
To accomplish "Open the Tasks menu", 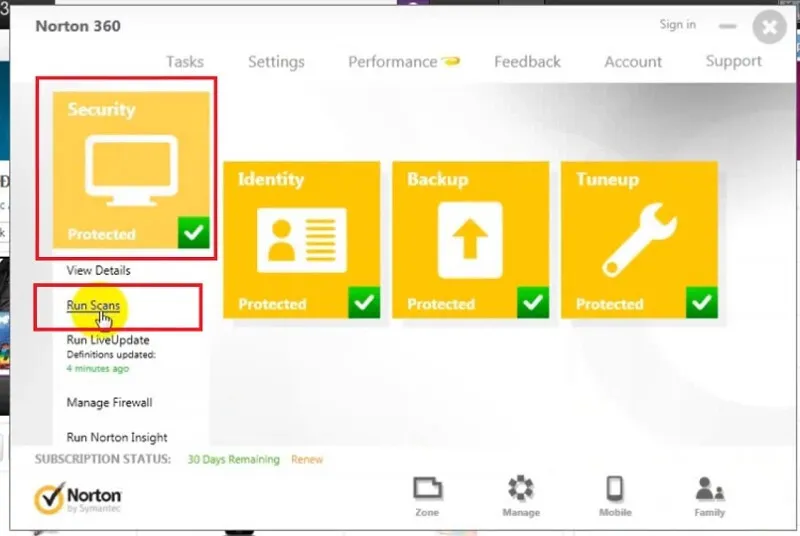I will point(185,62).
